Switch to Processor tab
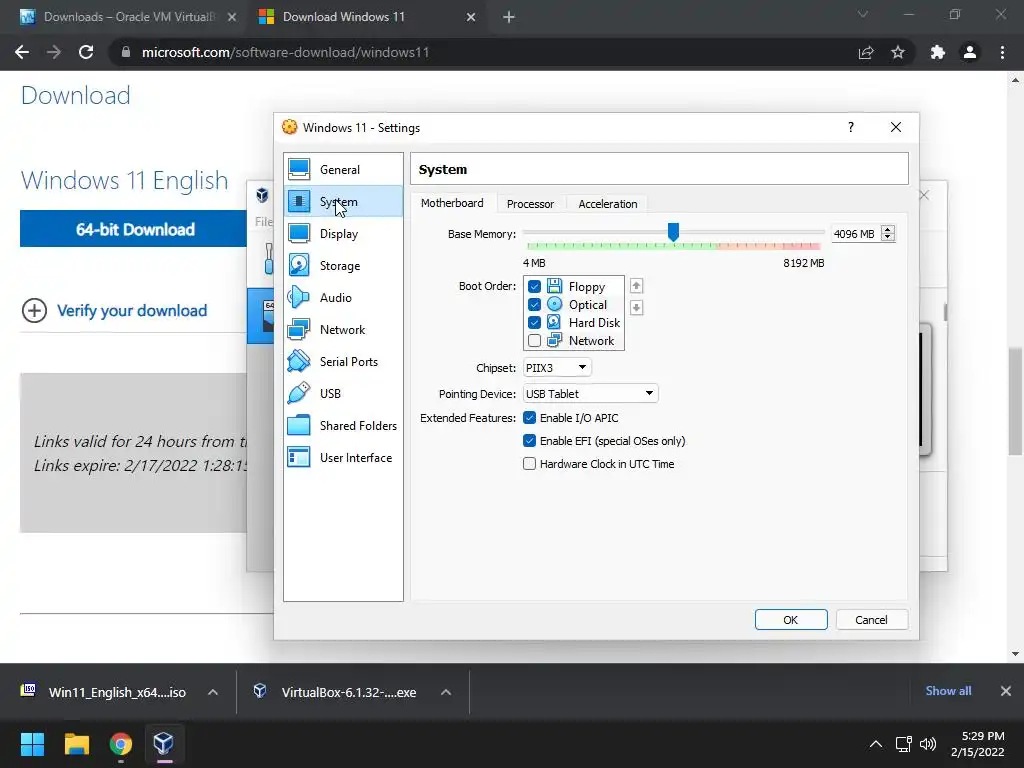This screenshot has height=768, width=1024. pyautogui.click(x=530, y=204)
